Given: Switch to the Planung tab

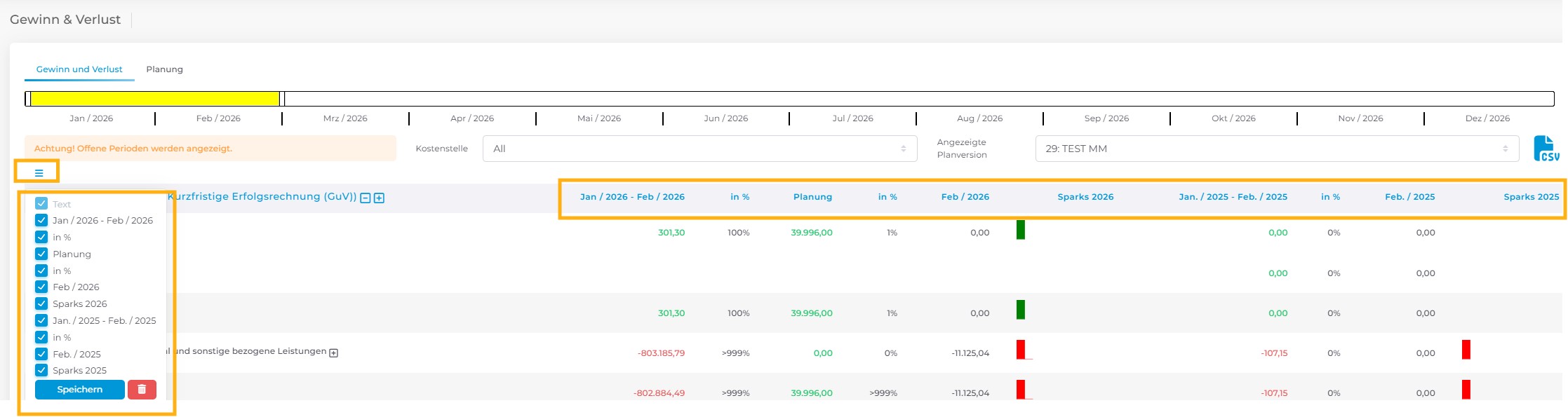Looking at the screenshot, I should (x=164, y=69).
